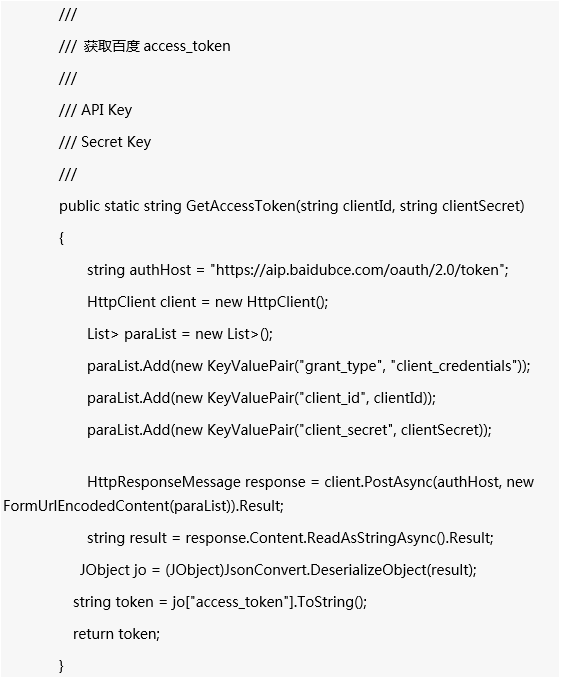
Task: Click the client_secret string literal
Action: click(346, 430)
